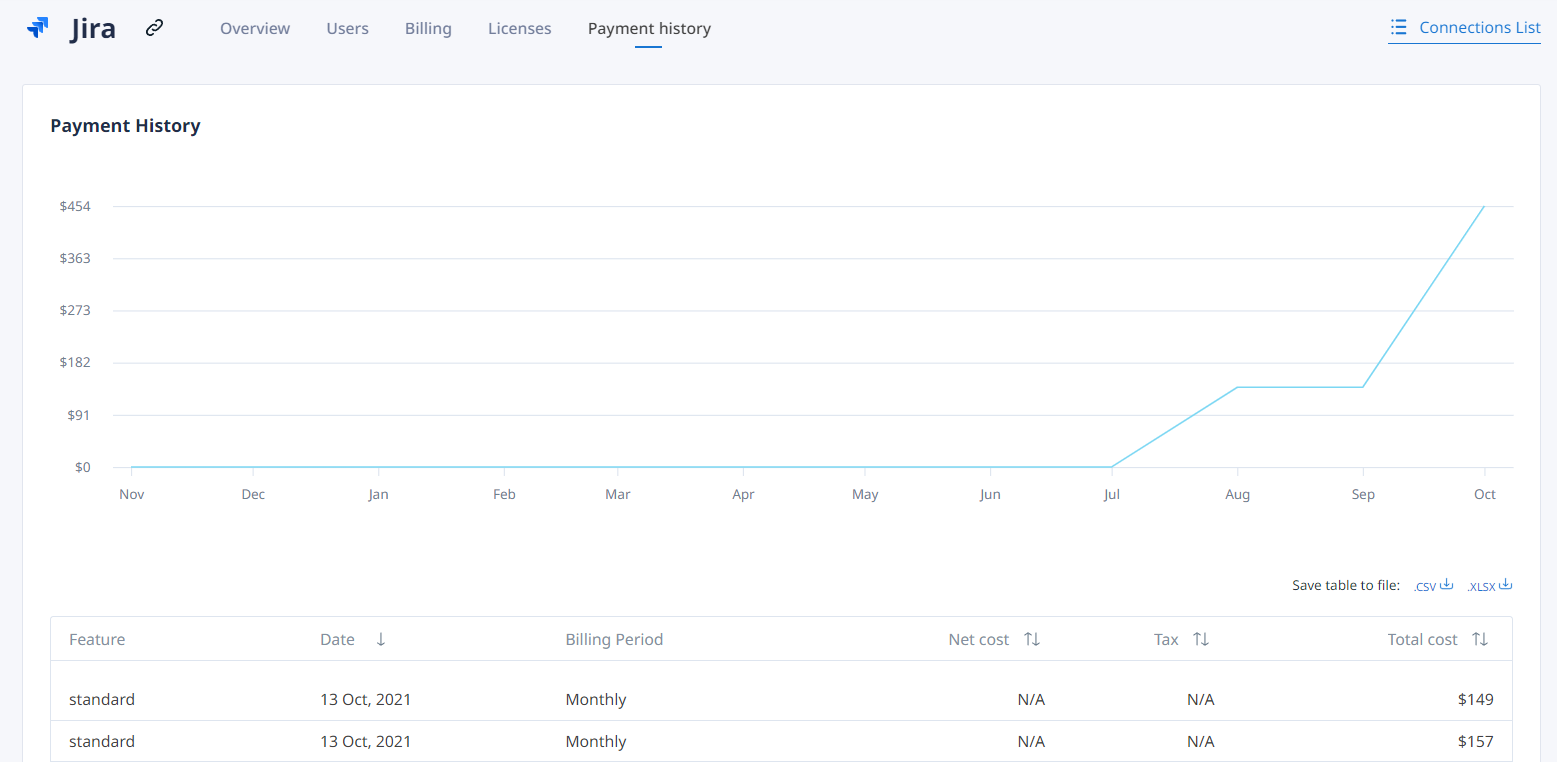Click Date cell in the $157 row
The image size is (1557, 762).
pos(365,741)
